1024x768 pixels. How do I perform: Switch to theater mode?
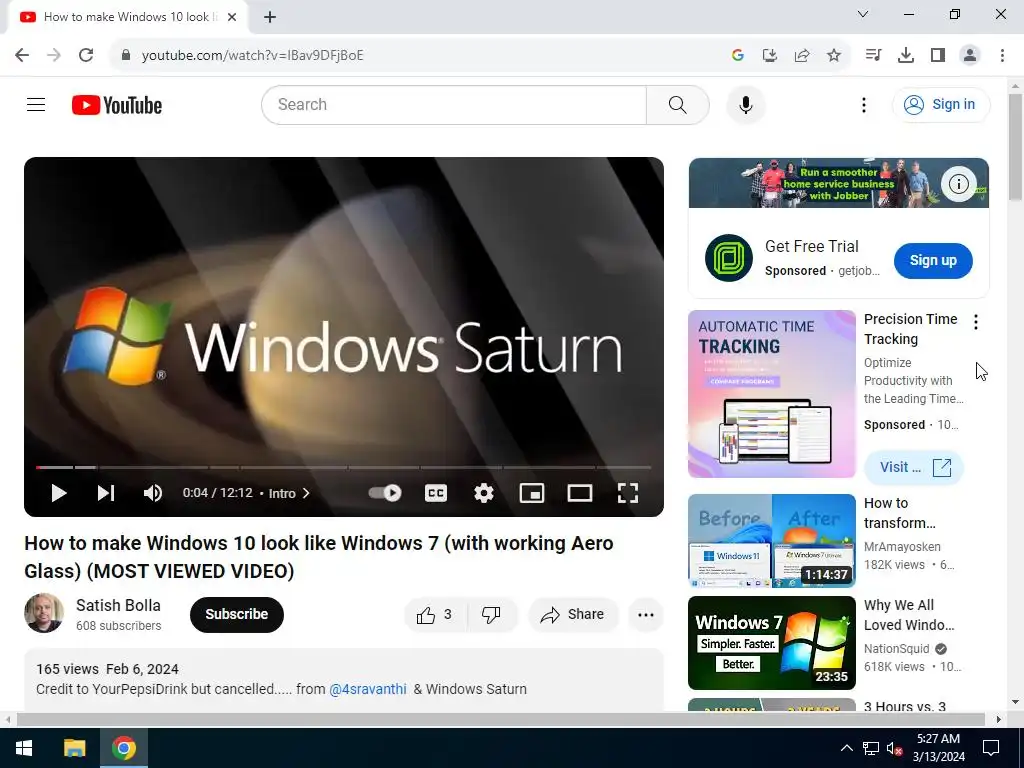pos(579,493)
